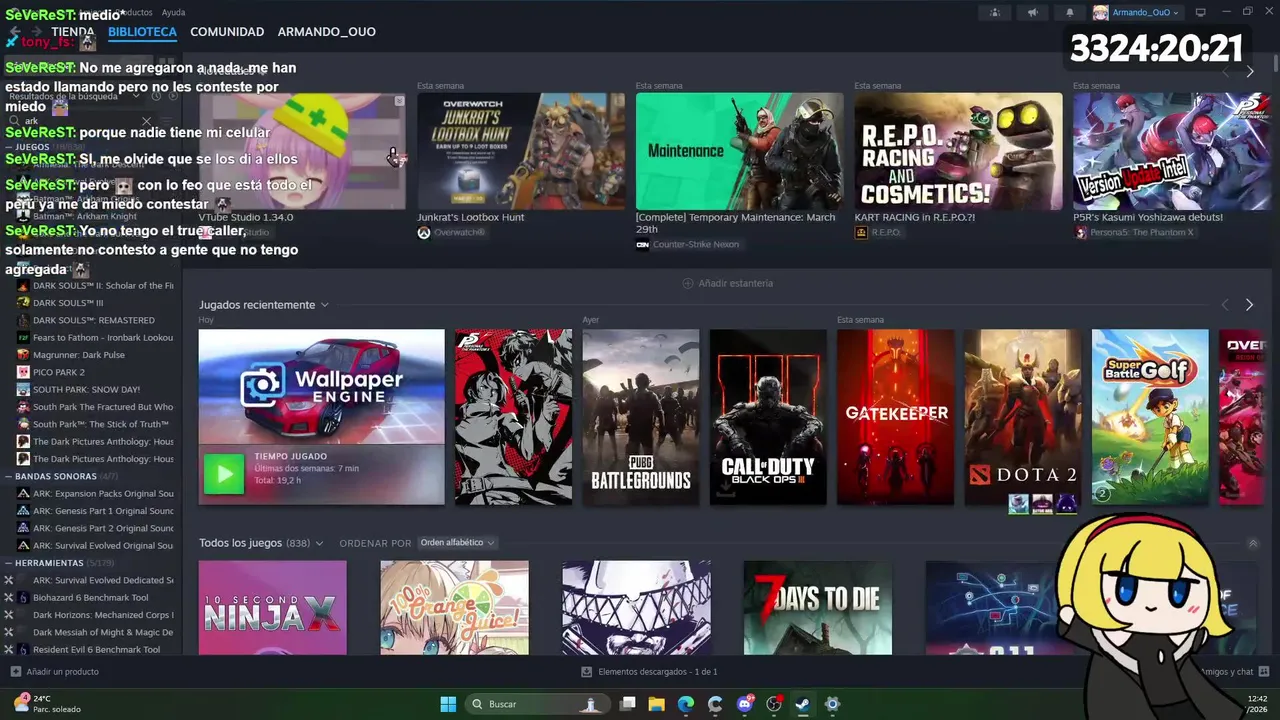Screen dimensions: 1280x720
Task: Select SOUTH PARK: SNOW DAY! entry
Action: coord(86,390)
